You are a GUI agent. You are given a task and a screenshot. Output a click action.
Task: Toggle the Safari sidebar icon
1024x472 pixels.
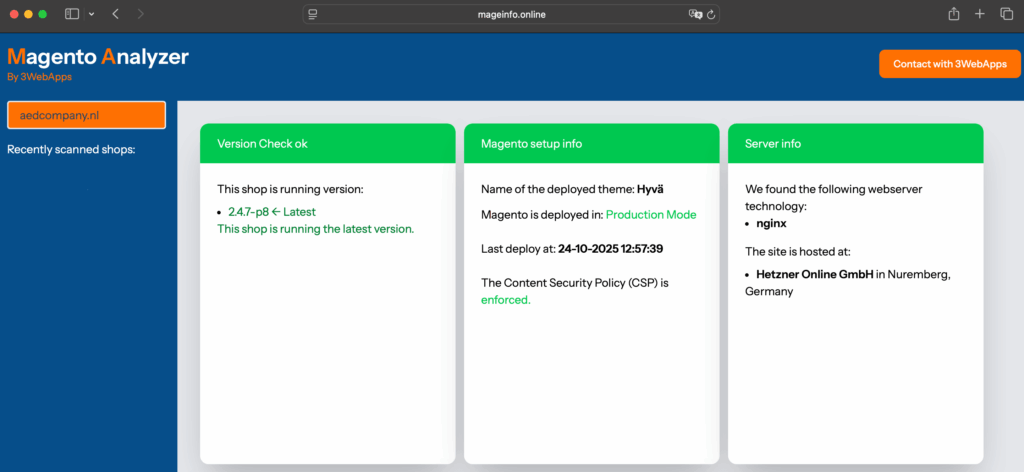point(72,14)
